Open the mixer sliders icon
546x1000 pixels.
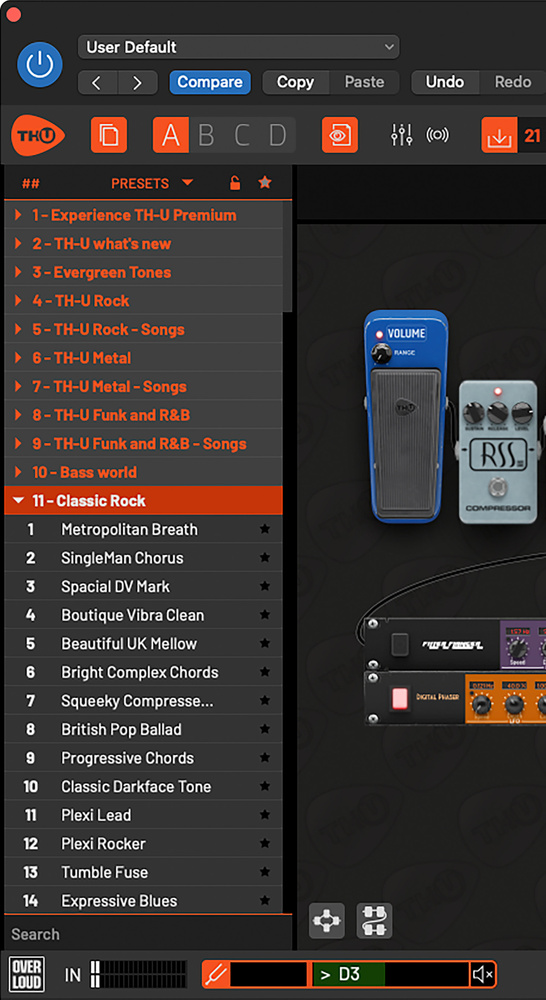402,135
